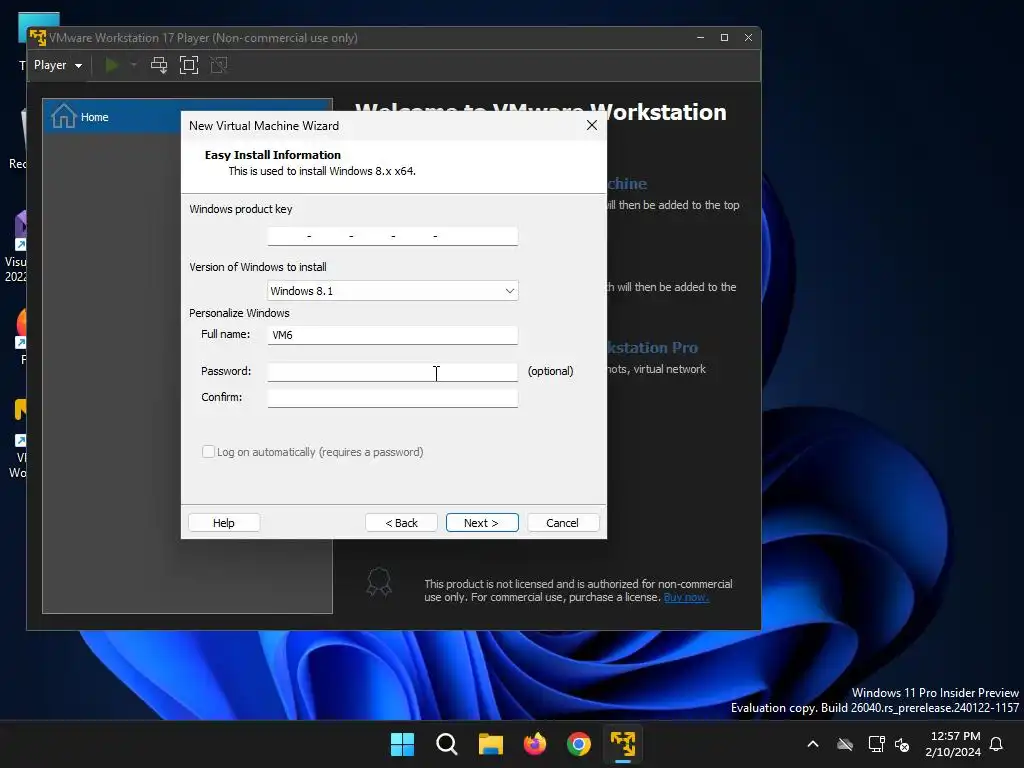Click the license ribbon badge icon
Image resolution: width=1024 pixels, height=768 pixels.
coord(379,581)
